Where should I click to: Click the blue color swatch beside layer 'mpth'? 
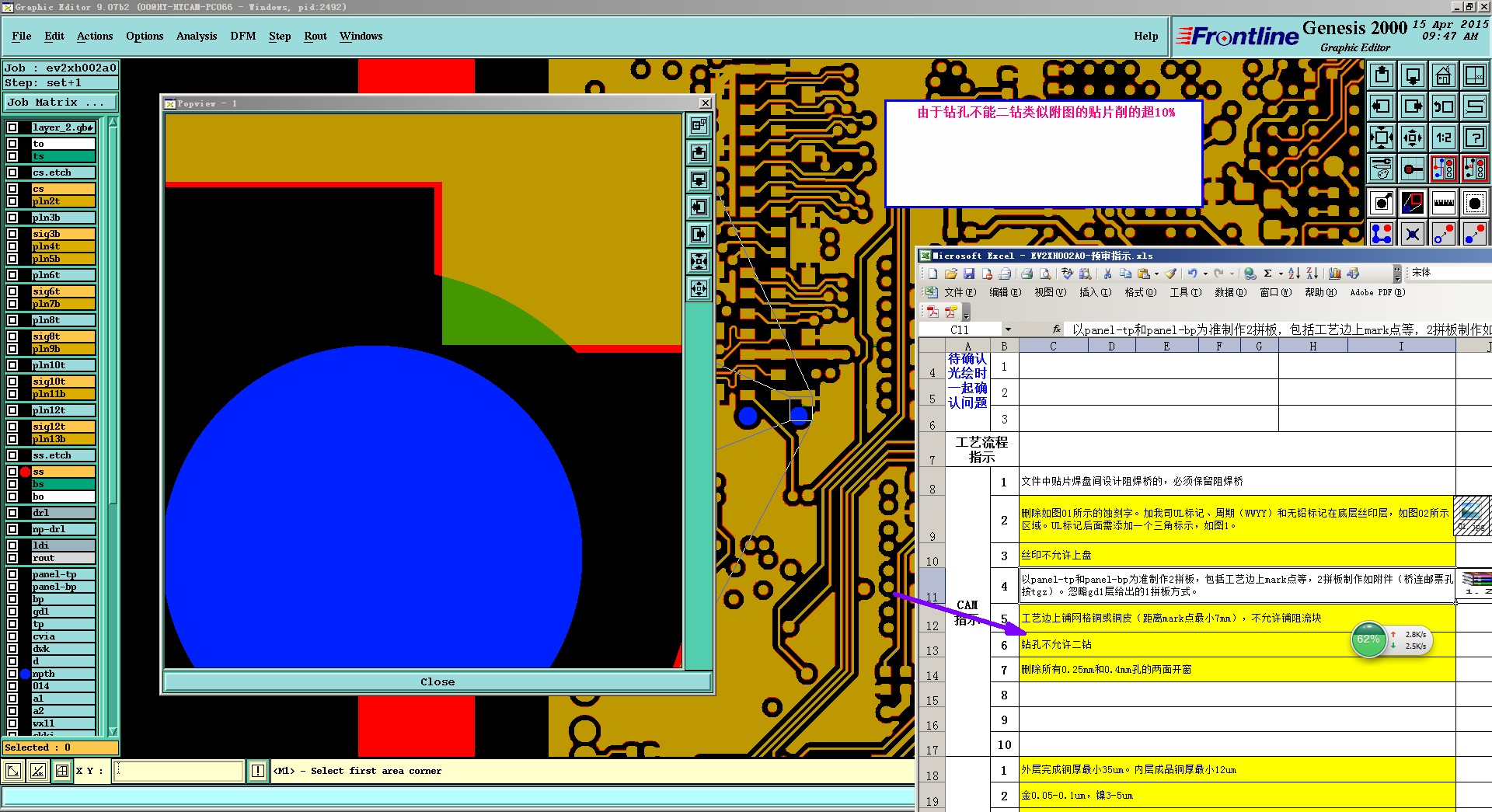coord(25,674)
